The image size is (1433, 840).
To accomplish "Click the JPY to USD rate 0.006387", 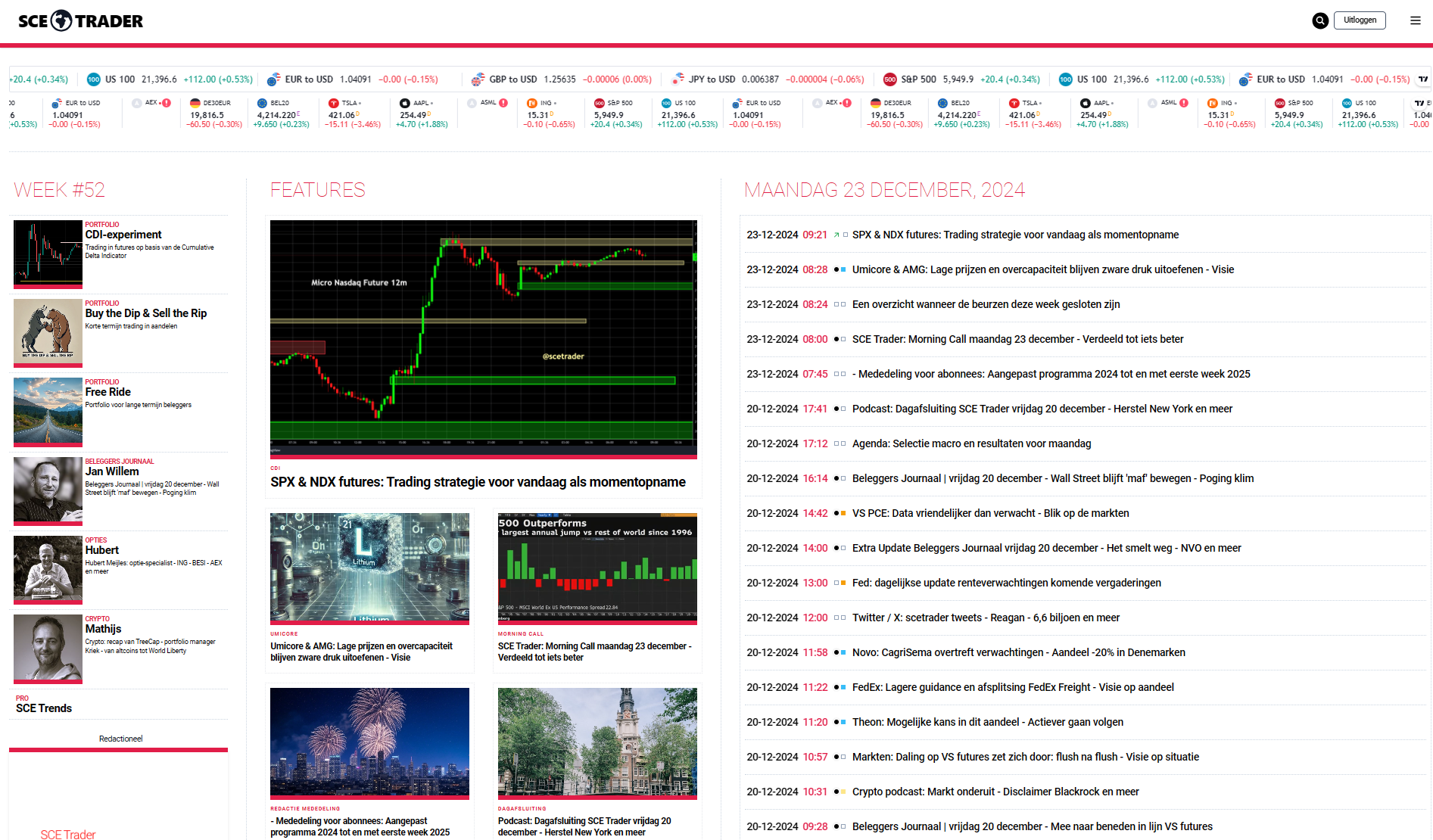I will click(760, 79).
